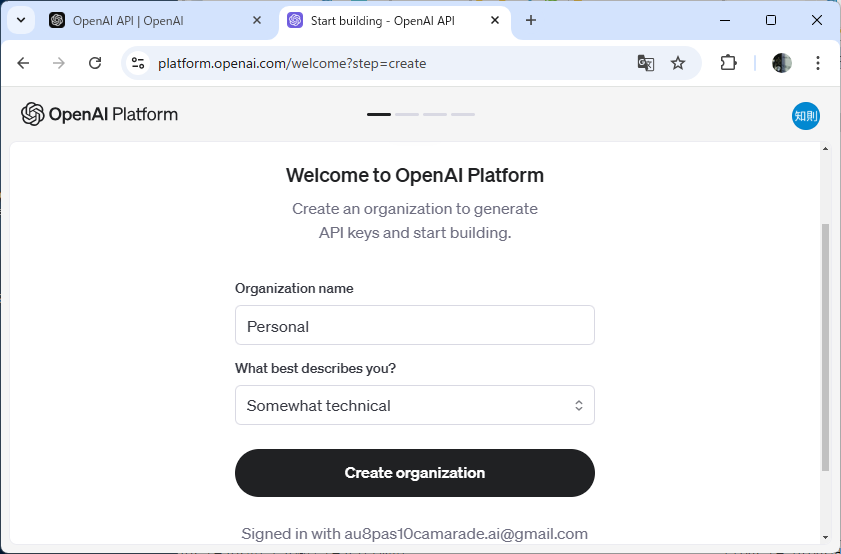
Task: Click the page vertical scrollbar down arrow
Action: click(x=825, y=538)
